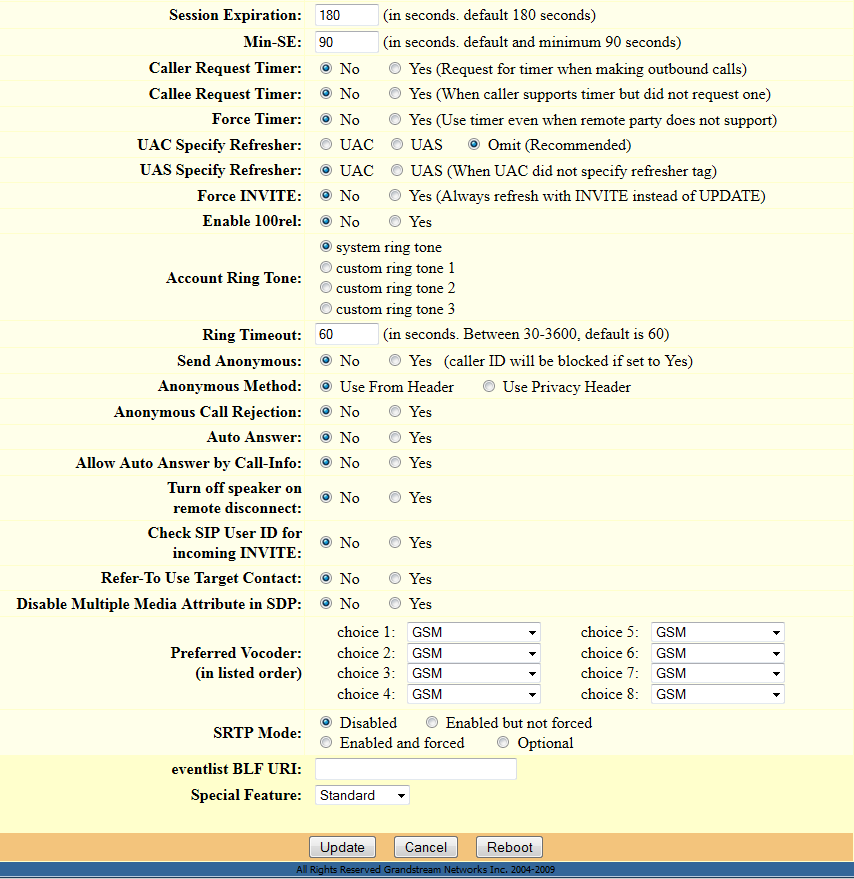Click the Cancel button

tap(426, 847)
